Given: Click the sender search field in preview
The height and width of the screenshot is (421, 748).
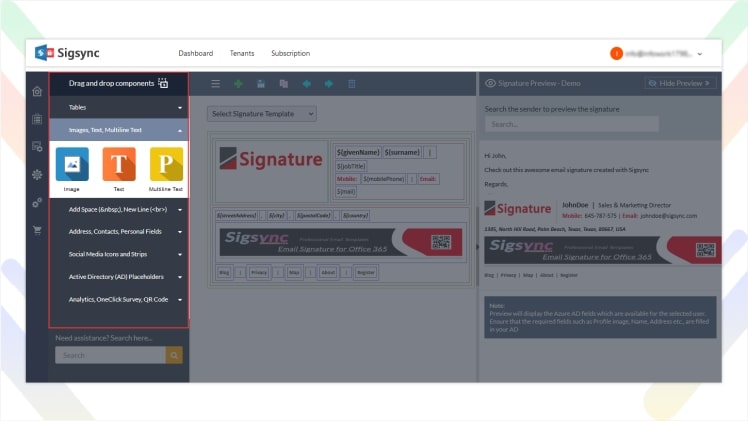Looking at the screenshot, I should 572,124.
